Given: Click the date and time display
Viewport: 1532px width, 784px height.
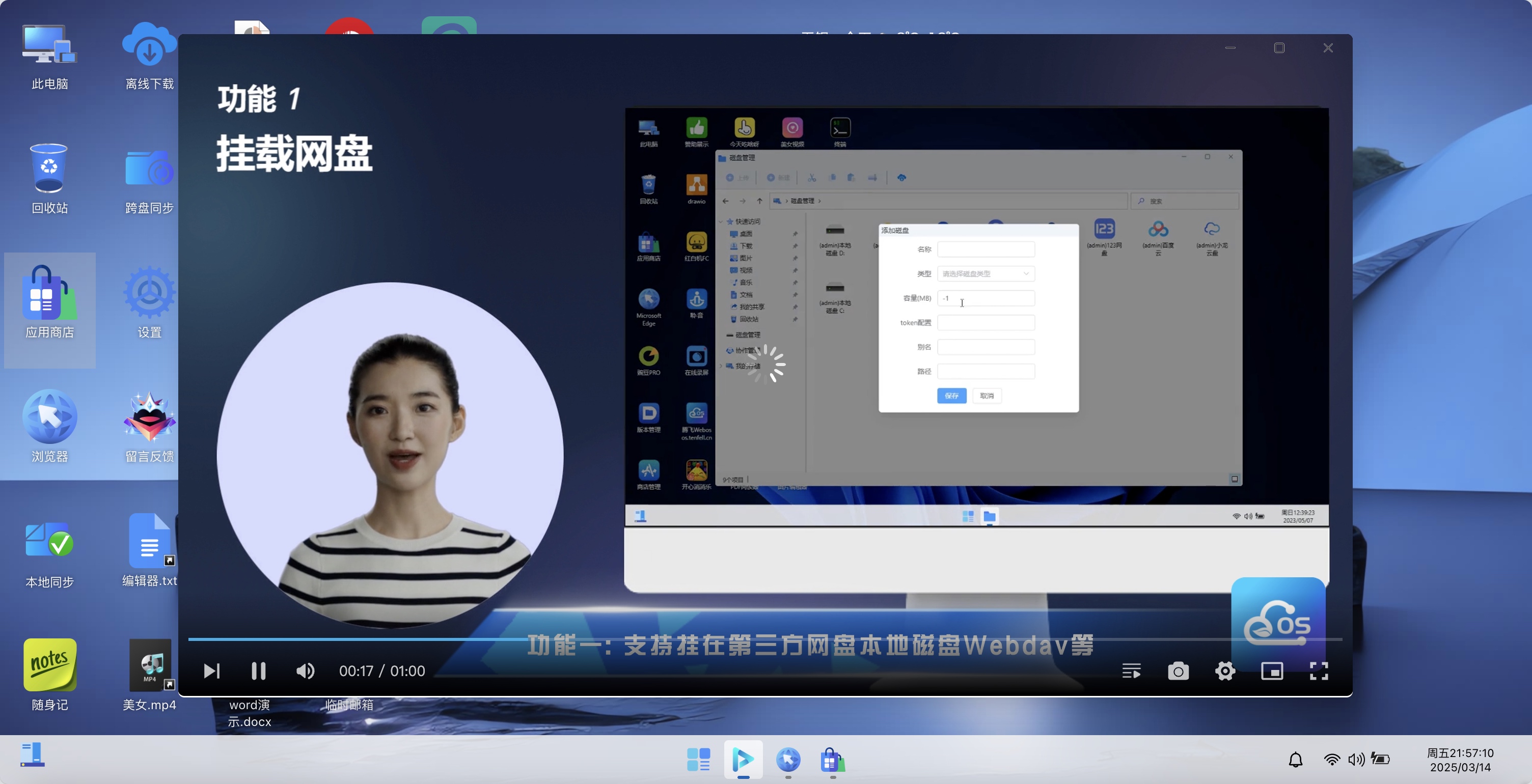Looking at the screenshot, I should click(x=1460, y=760).
